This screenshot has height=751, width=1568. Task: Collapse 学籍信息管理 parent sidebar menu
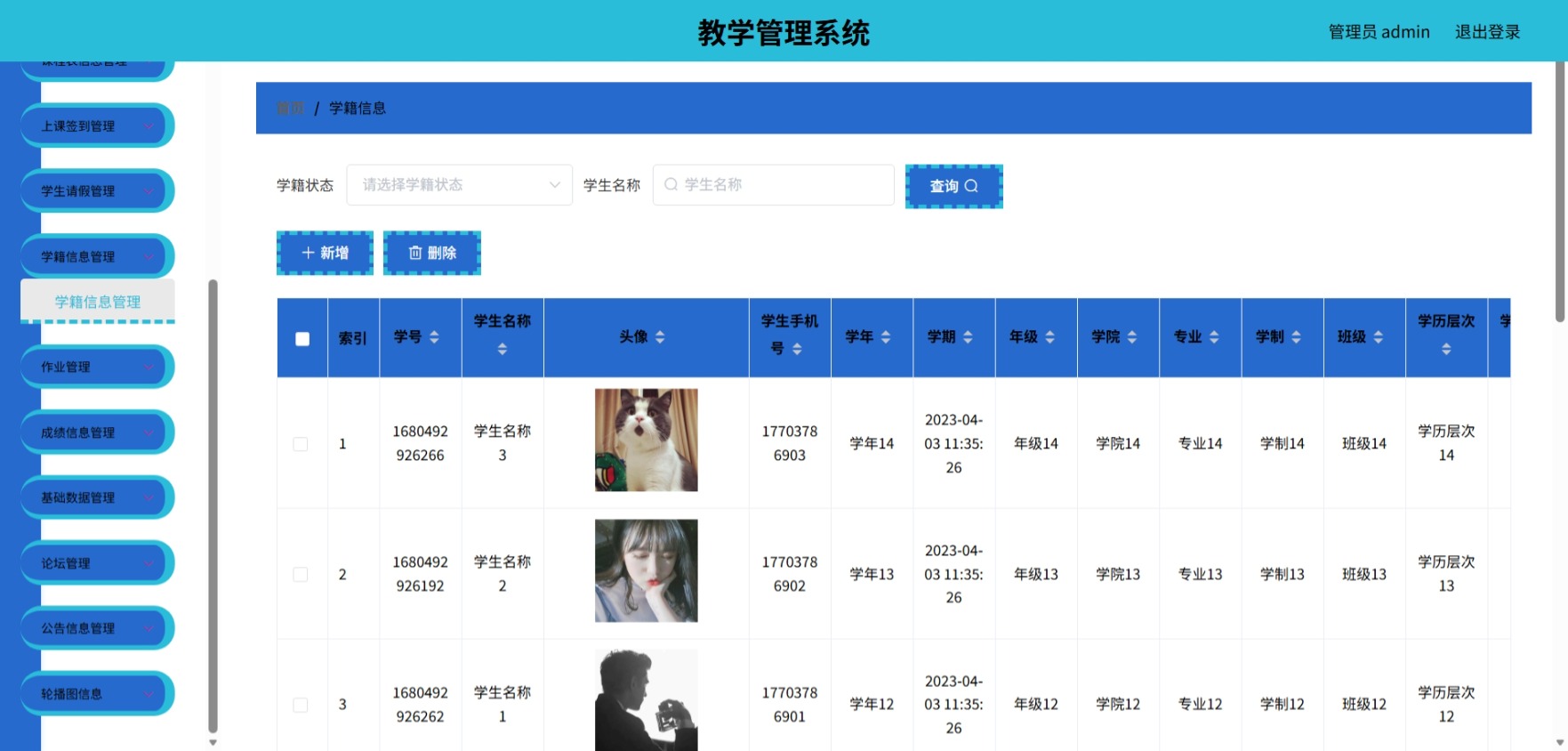97,256
